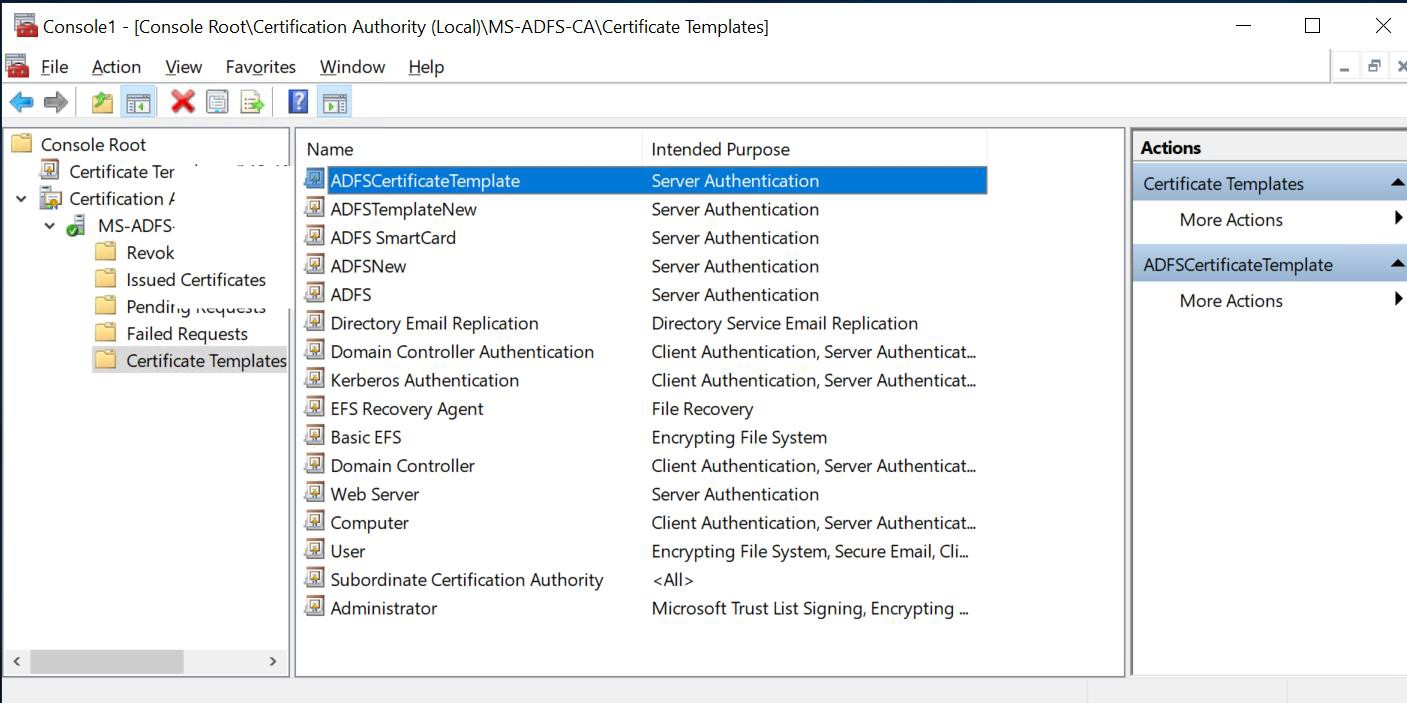1407x703 pixels.
Task: Click the EFS Recovery Agent template icon
Action: 315,408
